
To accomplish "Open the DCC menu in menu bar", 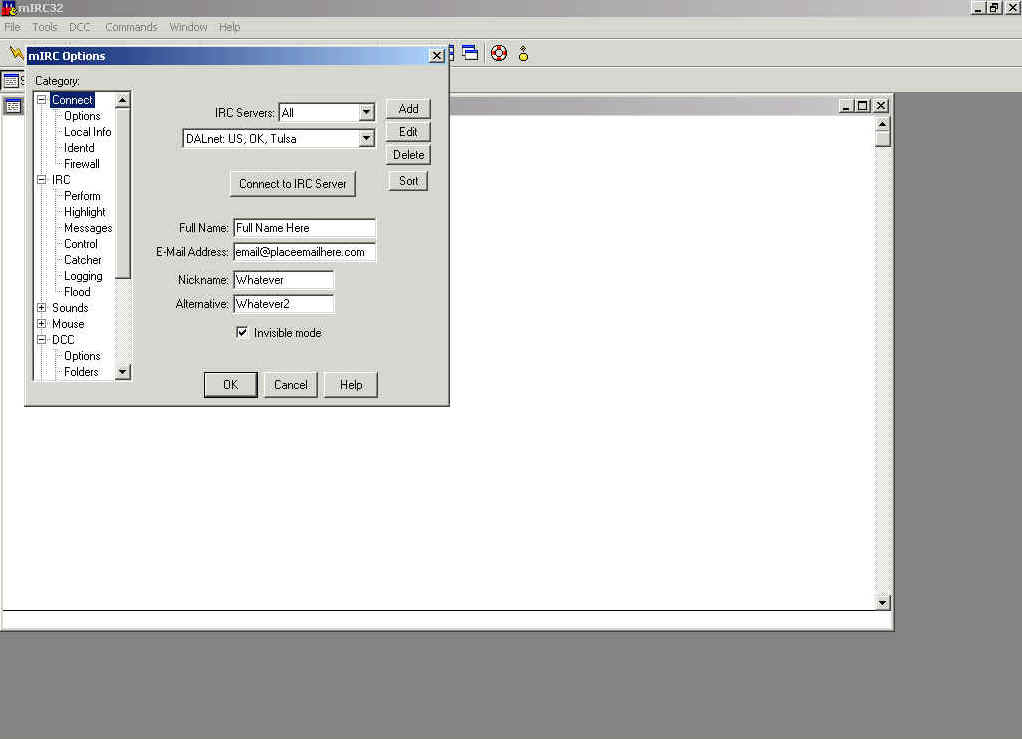I will (x=80, y=27).
